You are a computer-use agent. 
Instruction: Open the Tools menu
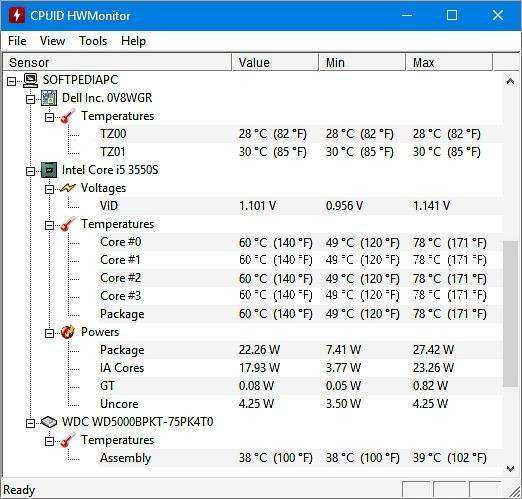(x=93, y=41)
